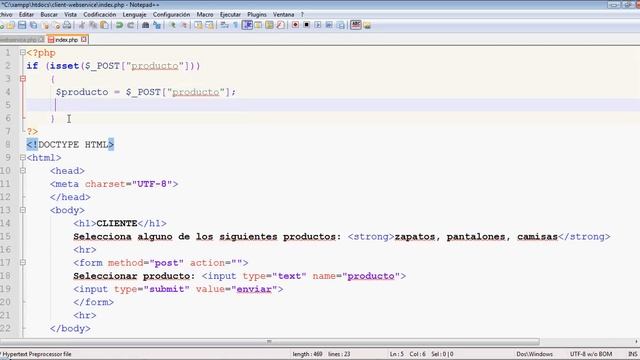Play back the recorded macro icon
The image size is (640, 360).
click(318, 25)
